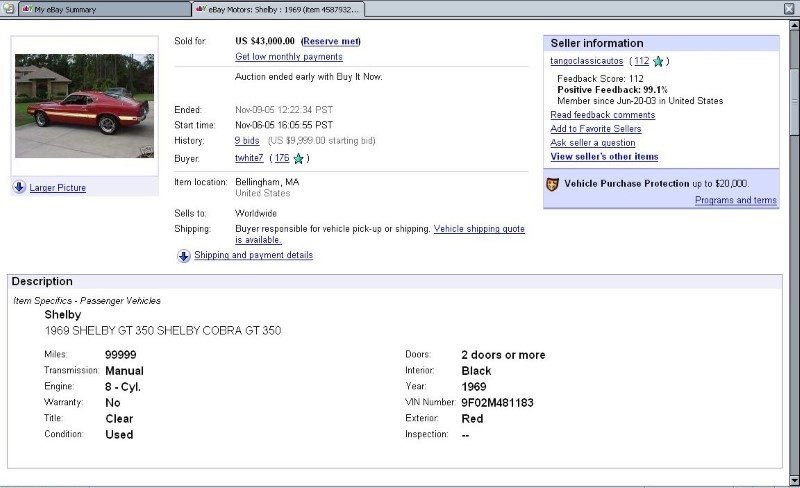Click the star icon next to buyer score 176

pyautogui.click(x=298, y=159)
